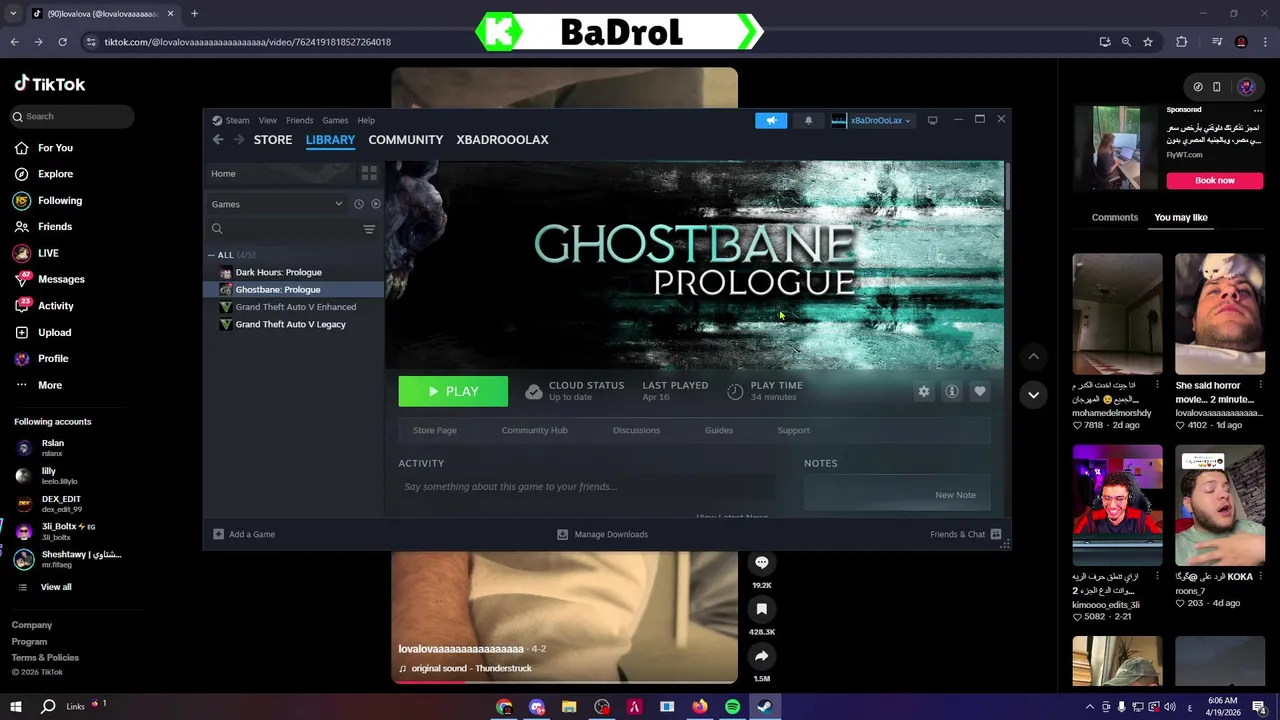Open the Community Hub tab
Image resolution: width=1280 pixels, height=720 pixels.
pyautogui.click(x=534, y=430)
